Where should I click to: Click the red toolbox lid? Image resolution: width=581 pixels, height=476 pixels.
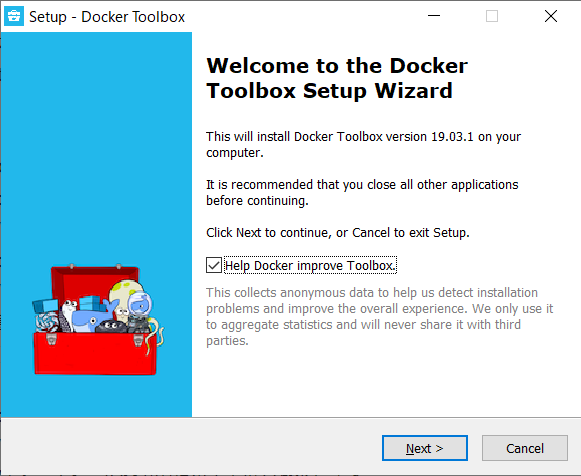(x=94, y=282)
